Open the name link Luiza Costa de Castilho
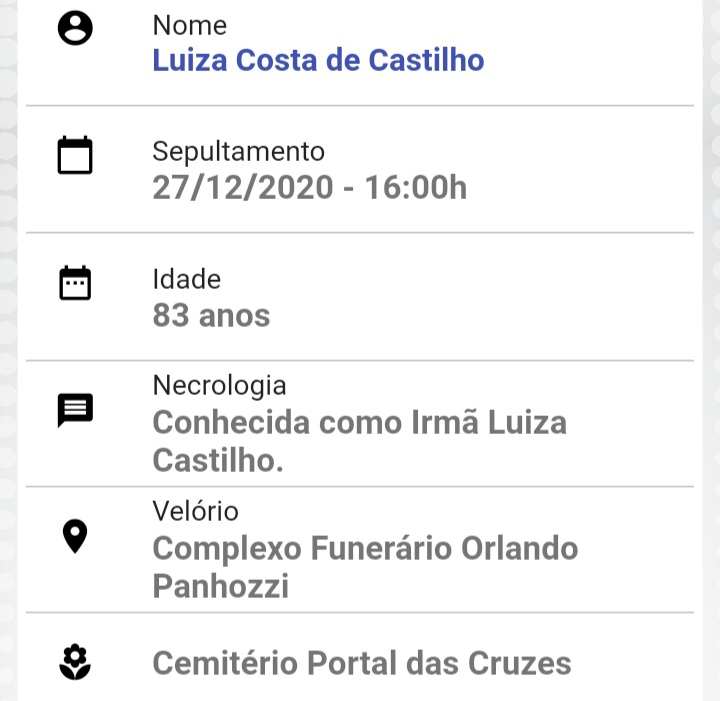Viewport: 720px width, 701px height. pos(318,60)
